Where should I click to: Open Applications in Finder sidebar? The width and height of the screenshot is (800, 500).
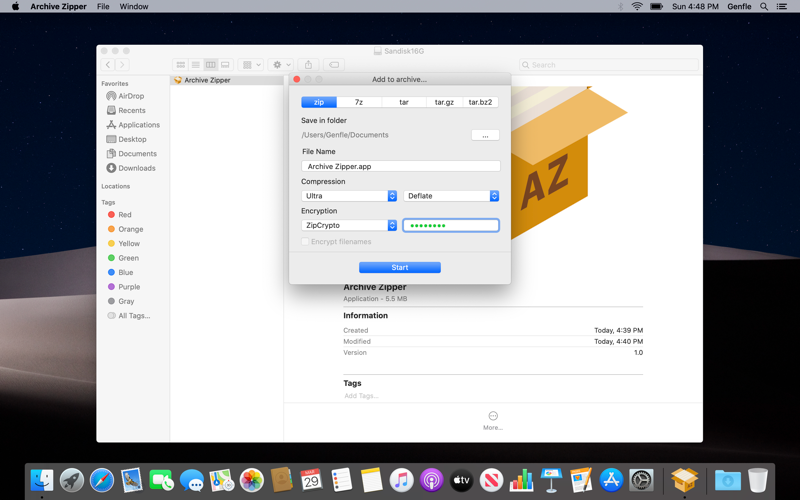(133, 124)
